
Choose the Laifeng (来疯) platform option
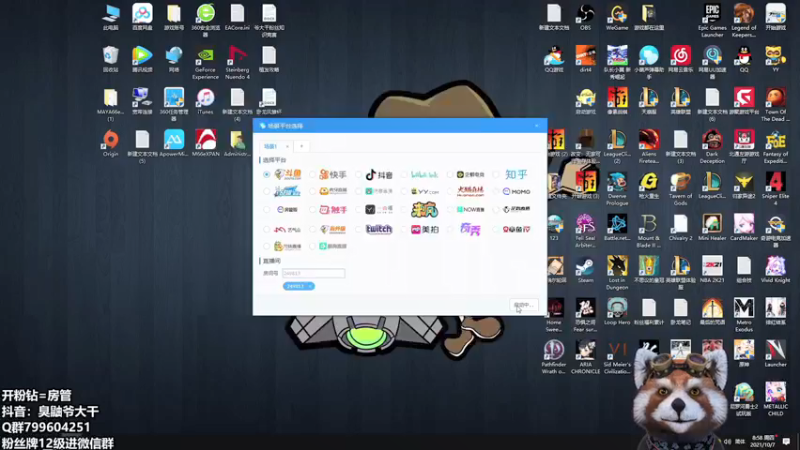pos(404,210)
